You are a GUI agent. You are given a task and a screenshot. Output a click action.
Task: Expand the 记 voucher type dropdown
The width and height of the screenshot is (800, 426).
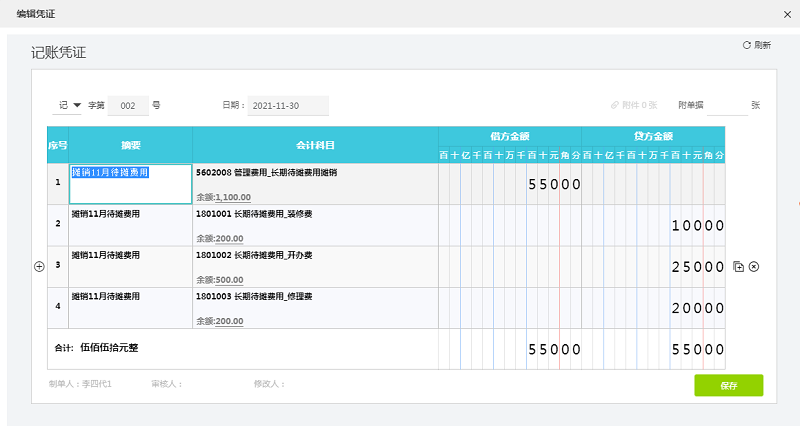pyautogui.click(x=70, y=105)
